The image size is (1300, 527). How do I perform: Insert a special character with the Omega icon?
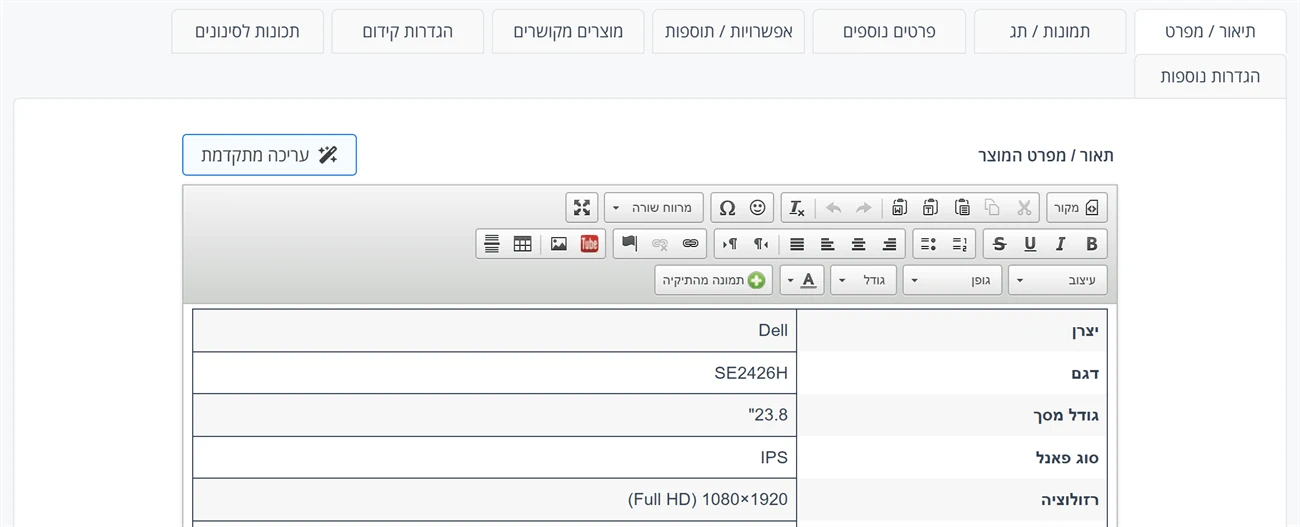tap(727, 208)
